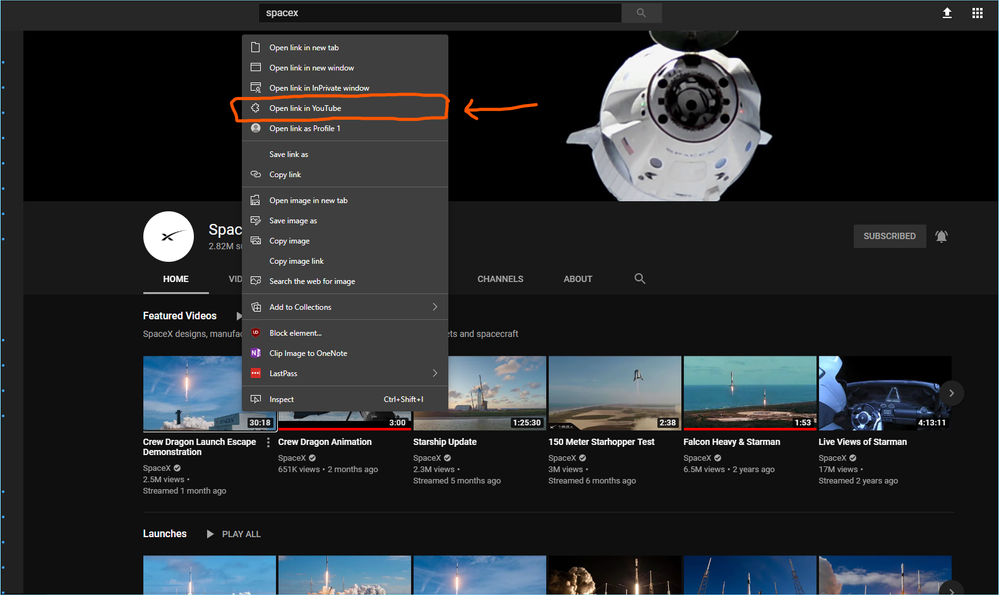
Task: Click the Search the web for image icon
Action: (255, 281)
